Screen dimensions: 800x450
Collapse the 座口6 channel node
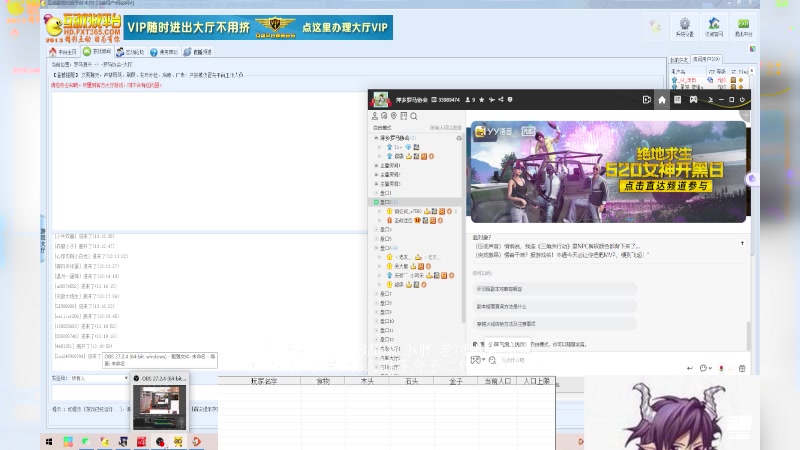click(x=376, y=248)
